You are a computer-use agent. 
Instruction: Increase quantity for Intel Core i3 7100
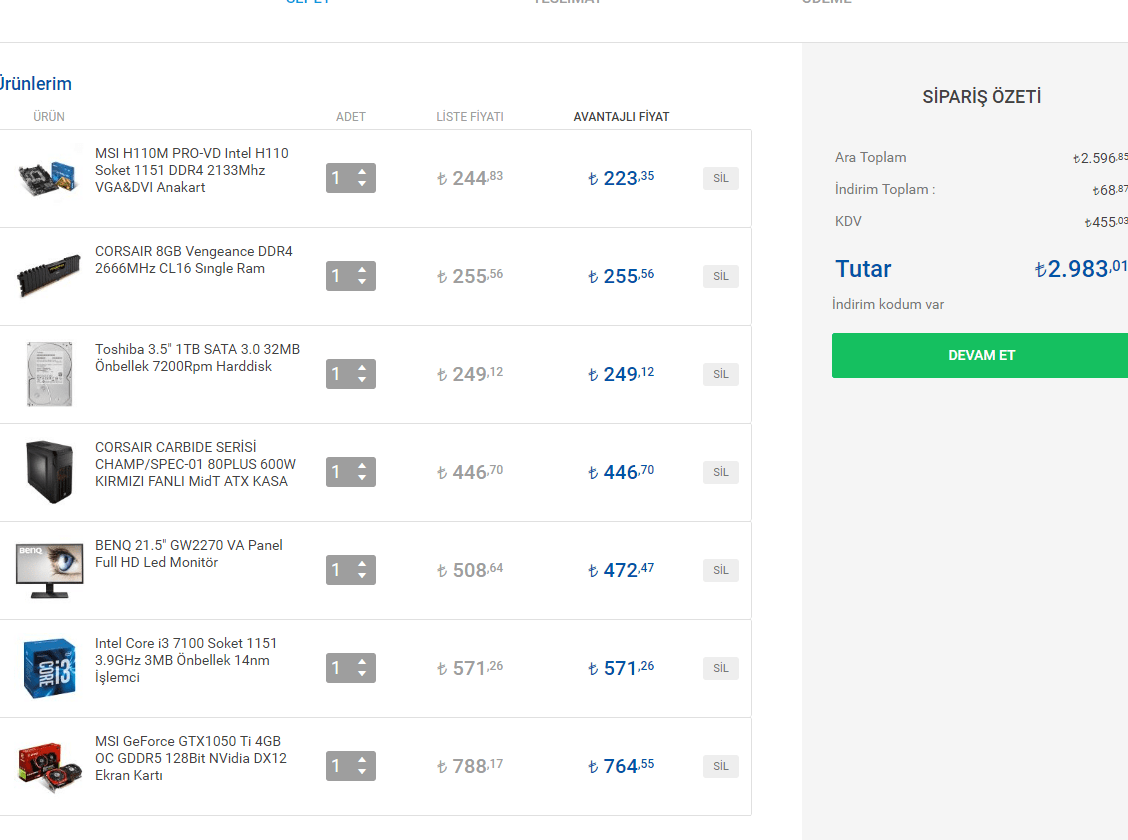pyautogui.click(x=362, y=662)
